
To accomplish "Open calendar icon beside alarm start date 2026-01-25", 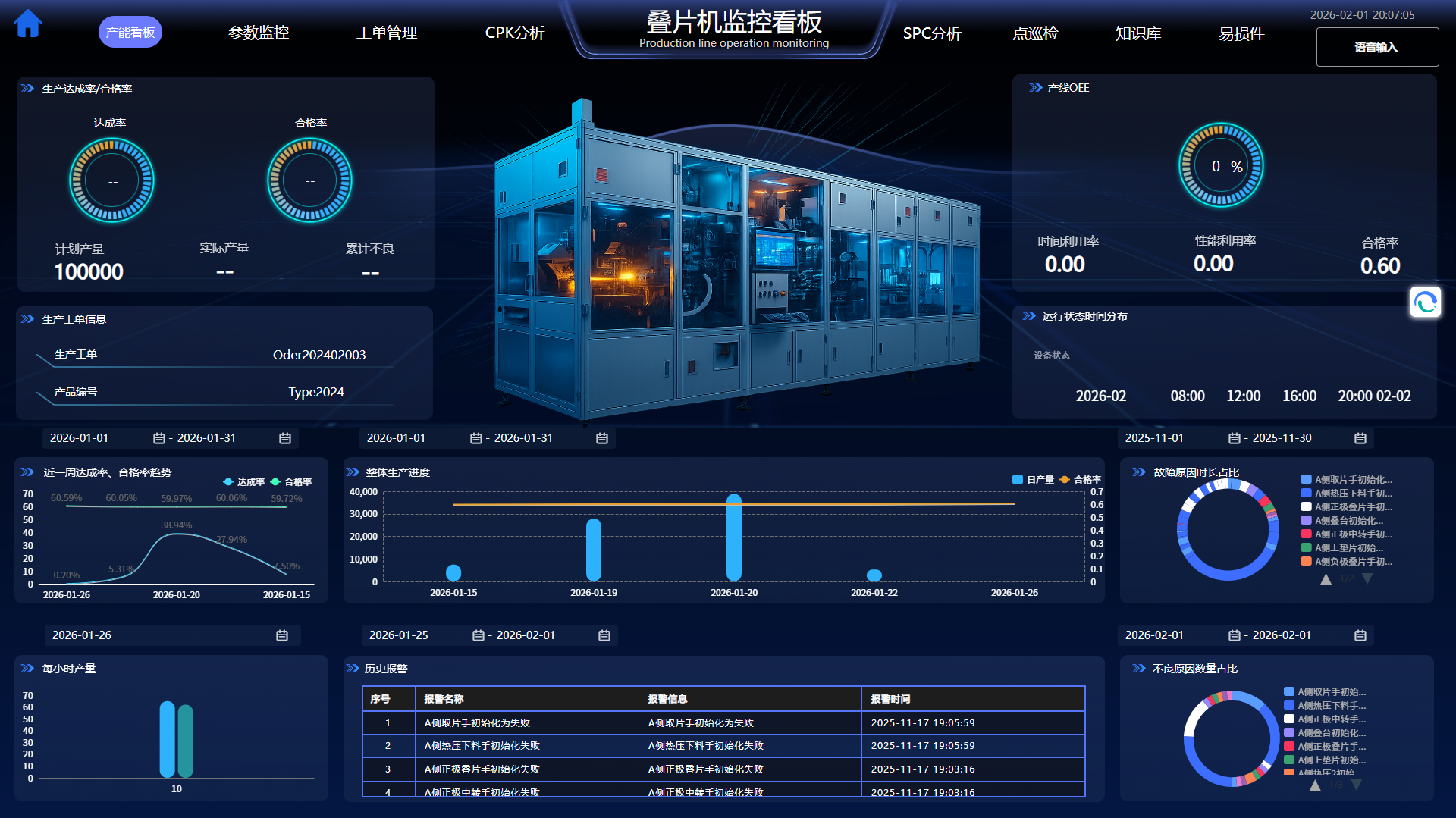I will (x=478, y=635).
